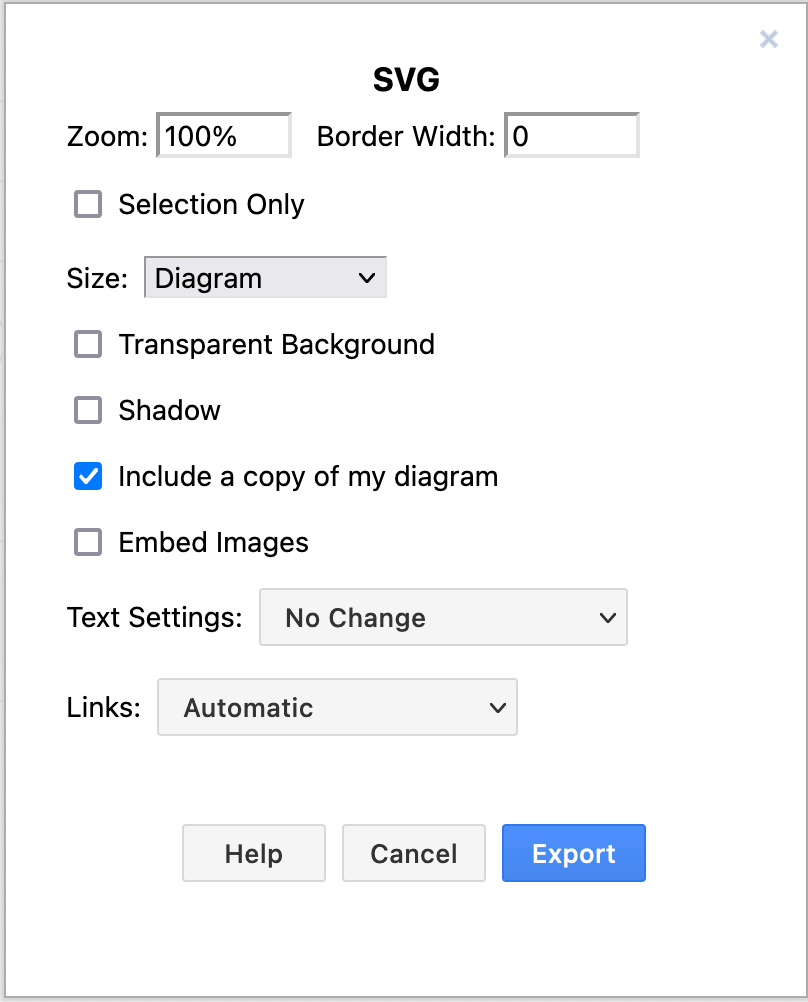Enable Embed Images
808x1002 pixels.
[x=87, y=542]
